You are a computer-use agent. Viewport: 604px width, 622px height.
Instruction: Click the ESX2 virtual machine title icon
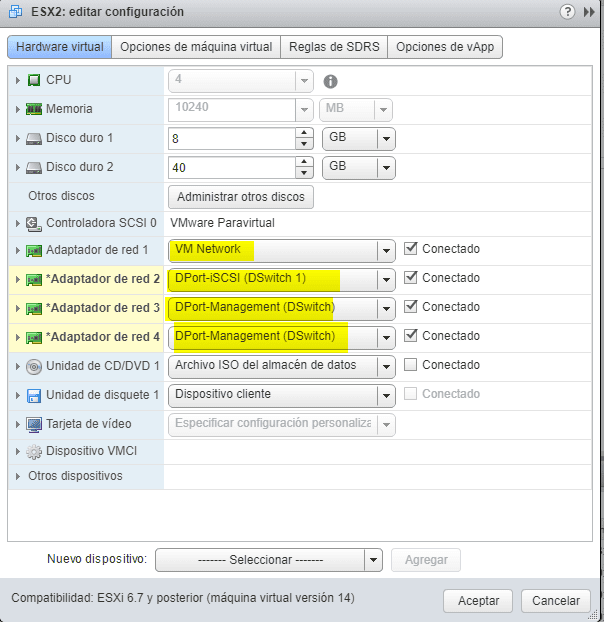tap(15, 12)
